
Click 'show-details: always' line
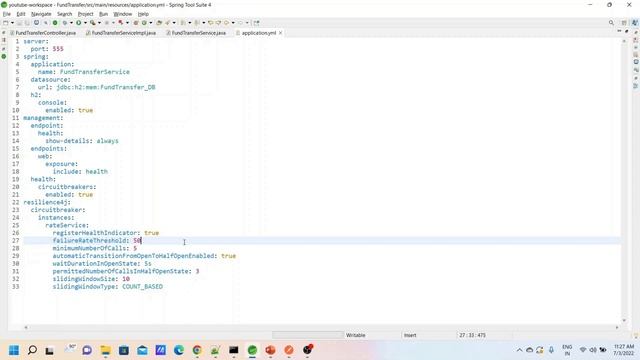click(x=82, y=141)
